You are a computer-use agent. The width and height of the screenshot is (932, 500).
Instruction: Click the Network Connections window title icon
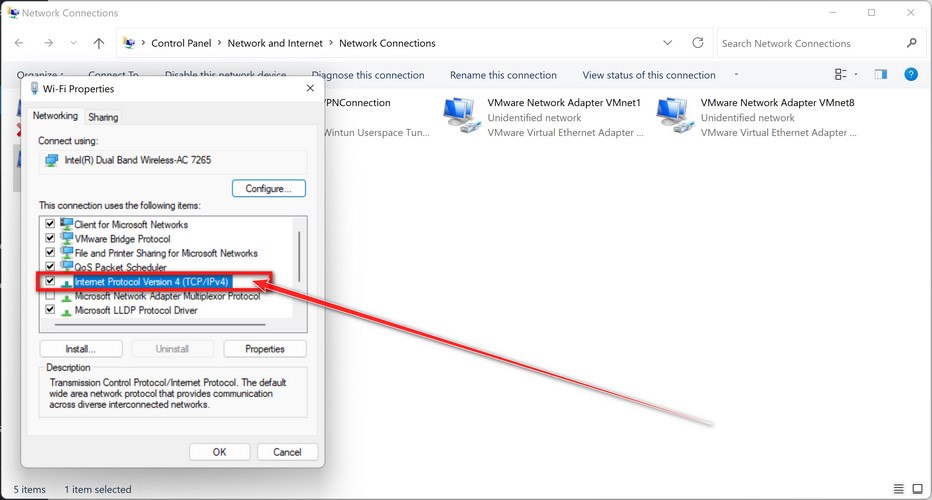pyautogui.click(x=12, y=12)
